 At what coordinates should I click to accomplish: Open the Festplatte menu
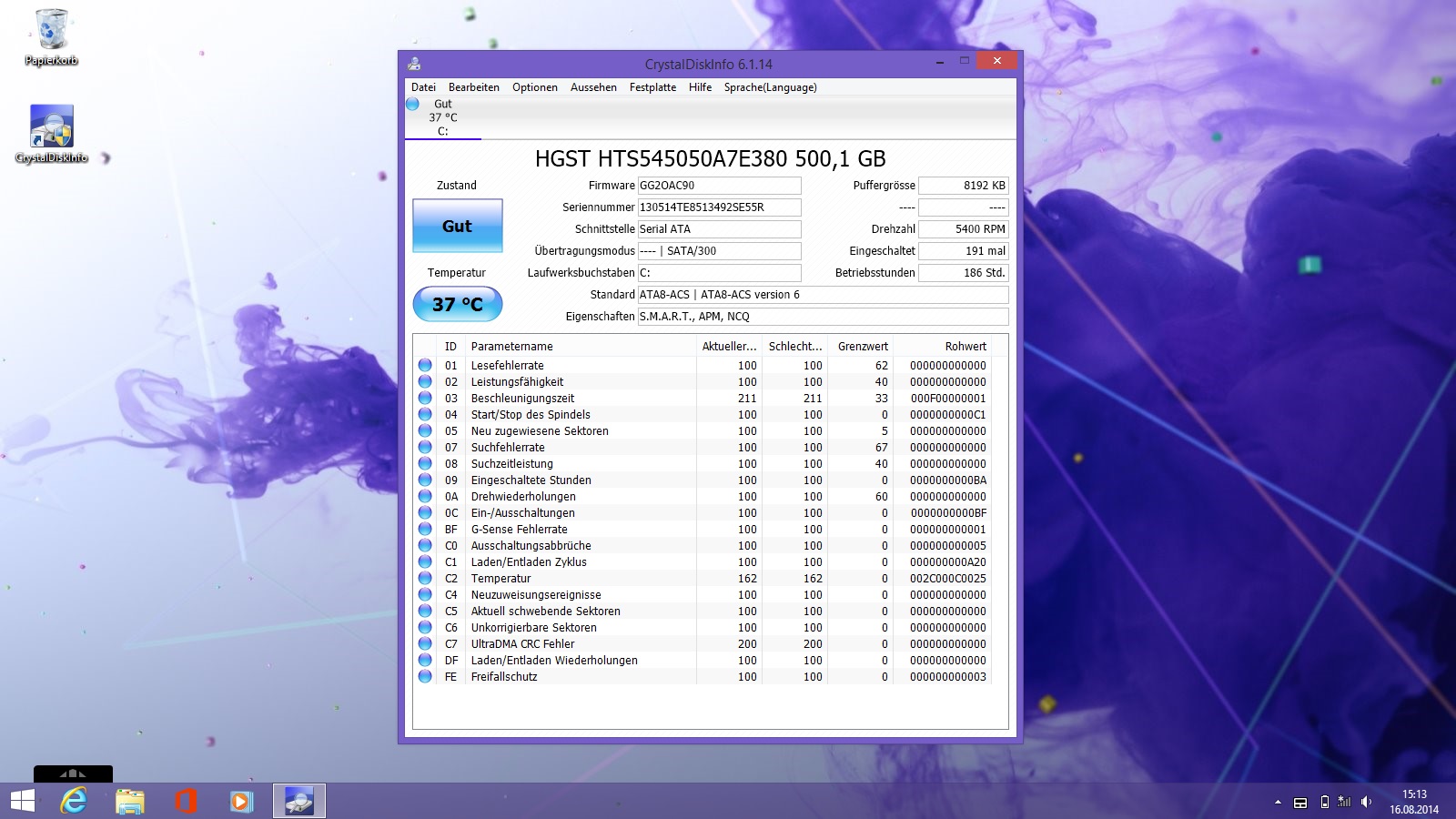[652, 87]
